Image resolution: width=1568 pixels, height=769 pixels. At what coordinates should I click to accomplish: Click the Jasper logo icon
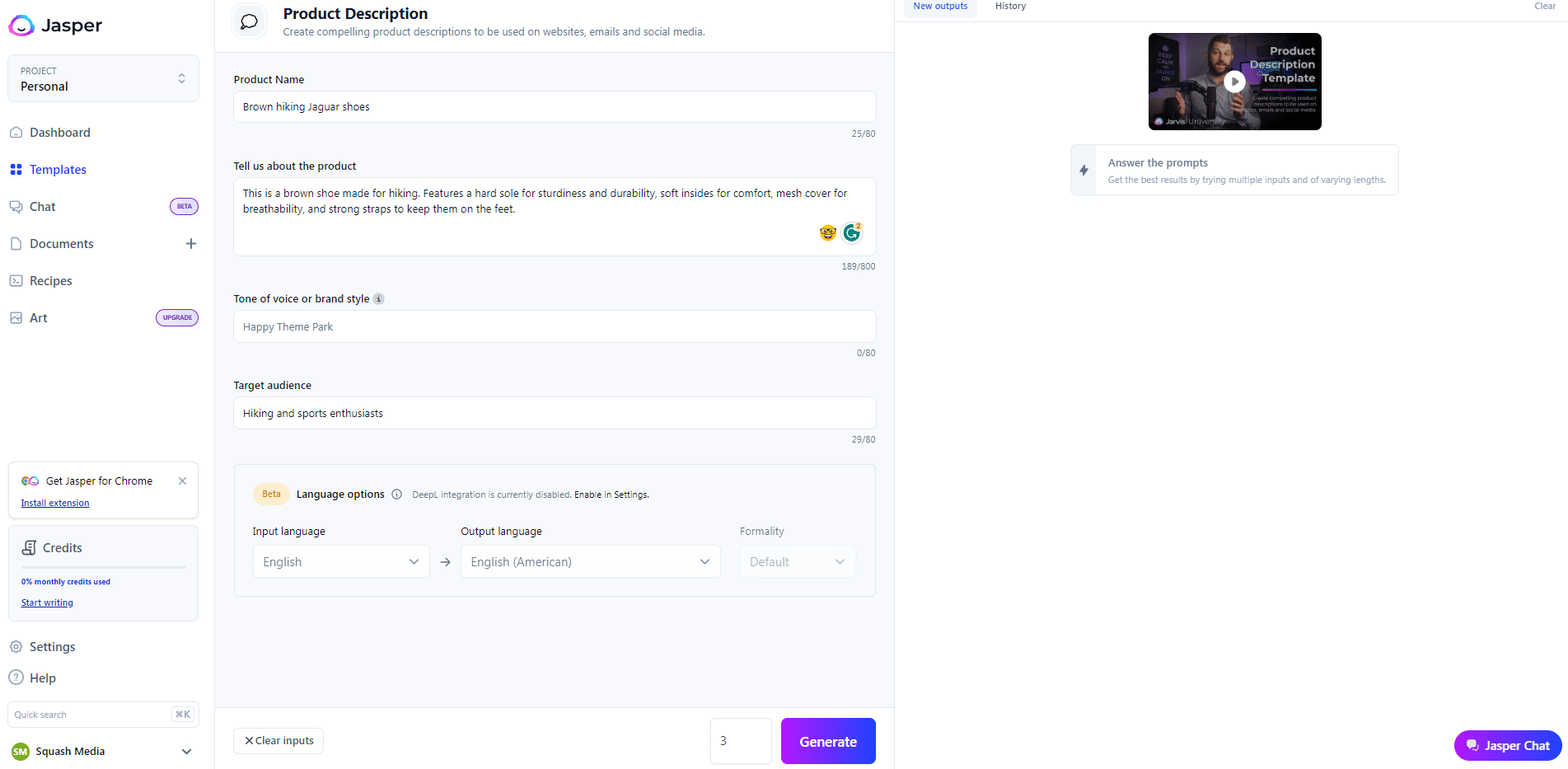[21, 26]
